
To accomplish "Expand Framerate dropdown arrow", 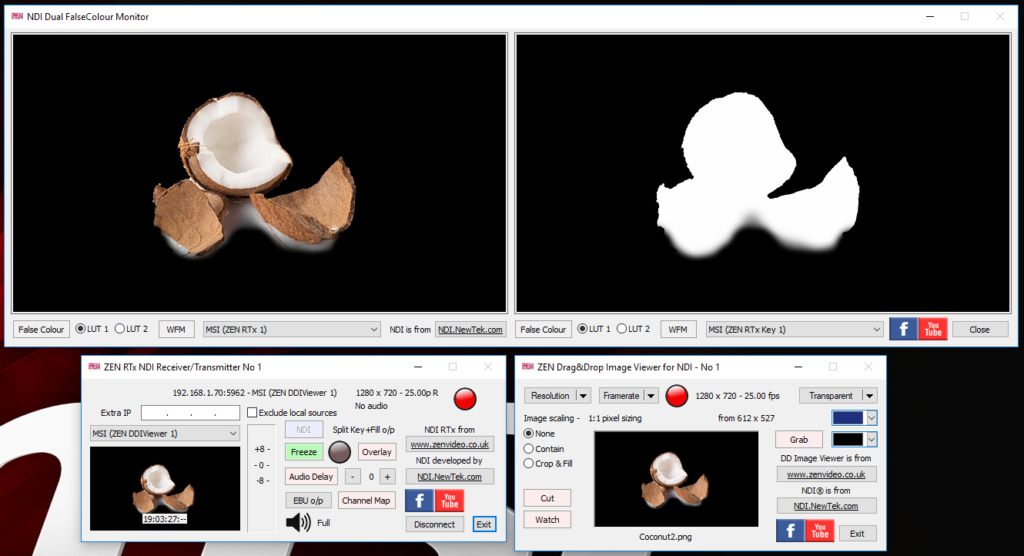I will [650, 396].
